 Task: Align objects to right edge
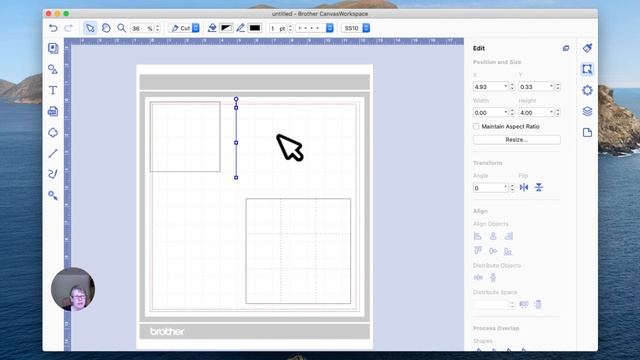pyautogui.click(x=509, y=236)
